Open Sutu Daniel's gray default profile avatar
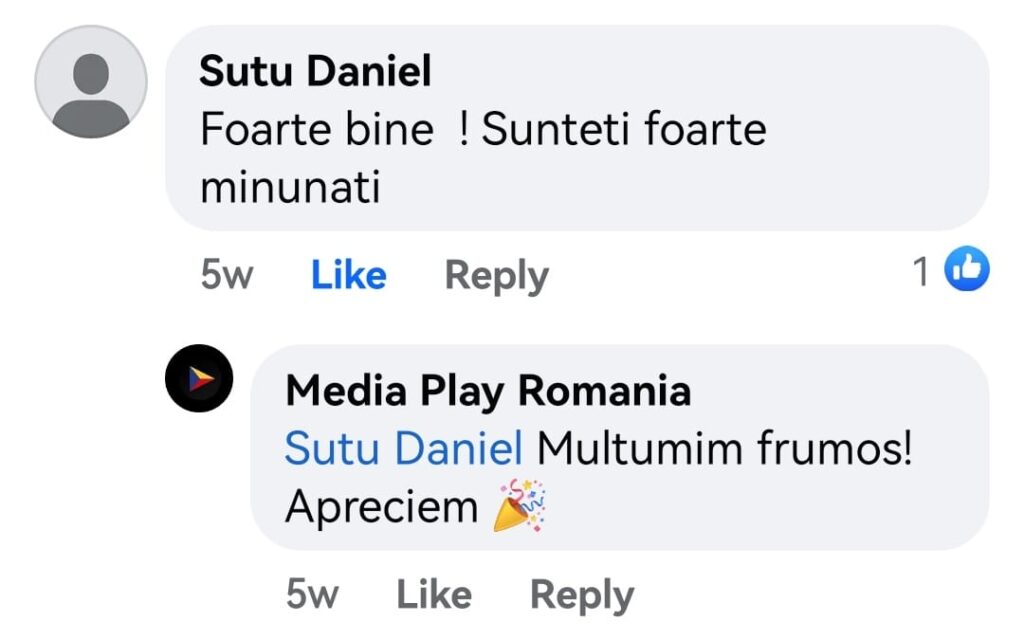1024x640 pixels. coord(91,82)
